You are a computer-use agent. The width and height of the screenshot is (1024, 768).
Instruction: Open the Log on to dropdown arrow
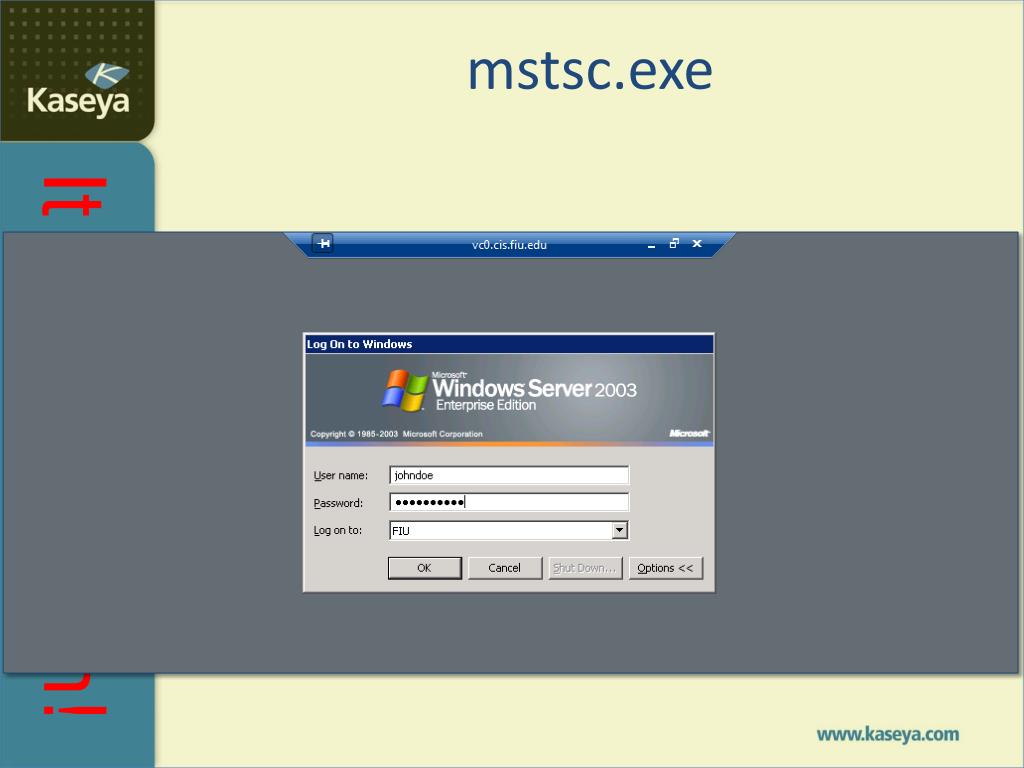point(620,530)
